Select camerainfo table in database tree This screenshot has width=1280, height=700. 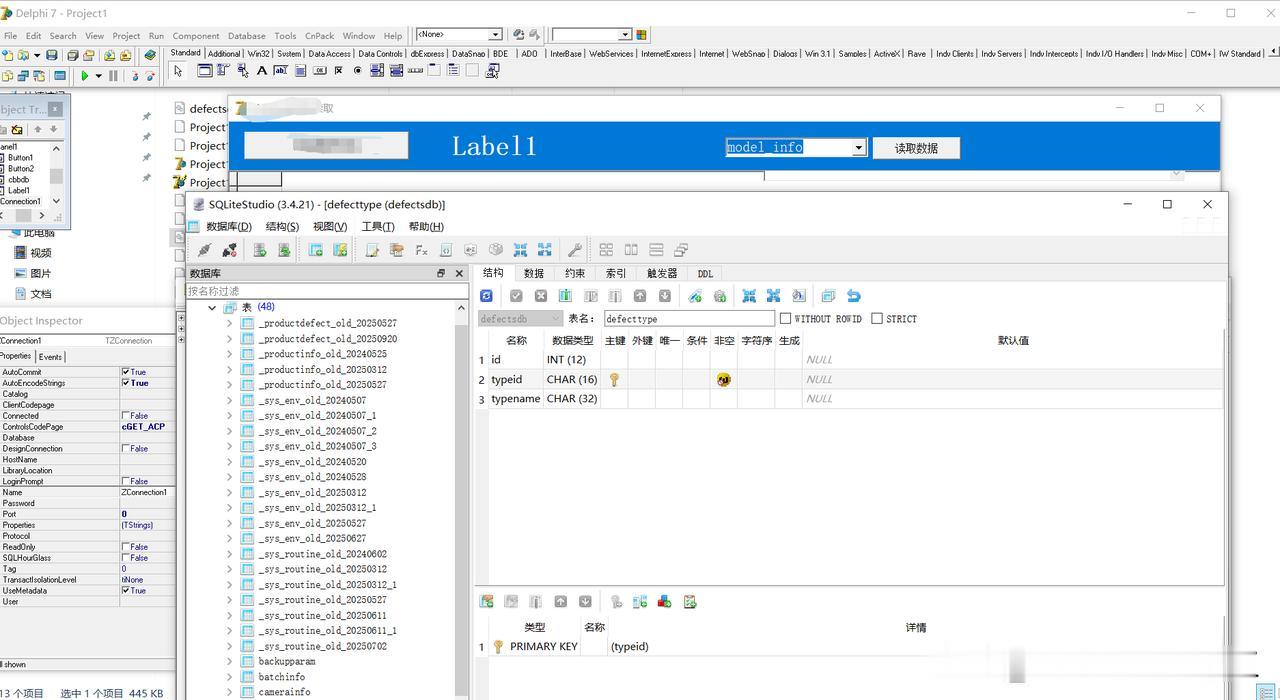pyautogui.click(x=284, y=692)
